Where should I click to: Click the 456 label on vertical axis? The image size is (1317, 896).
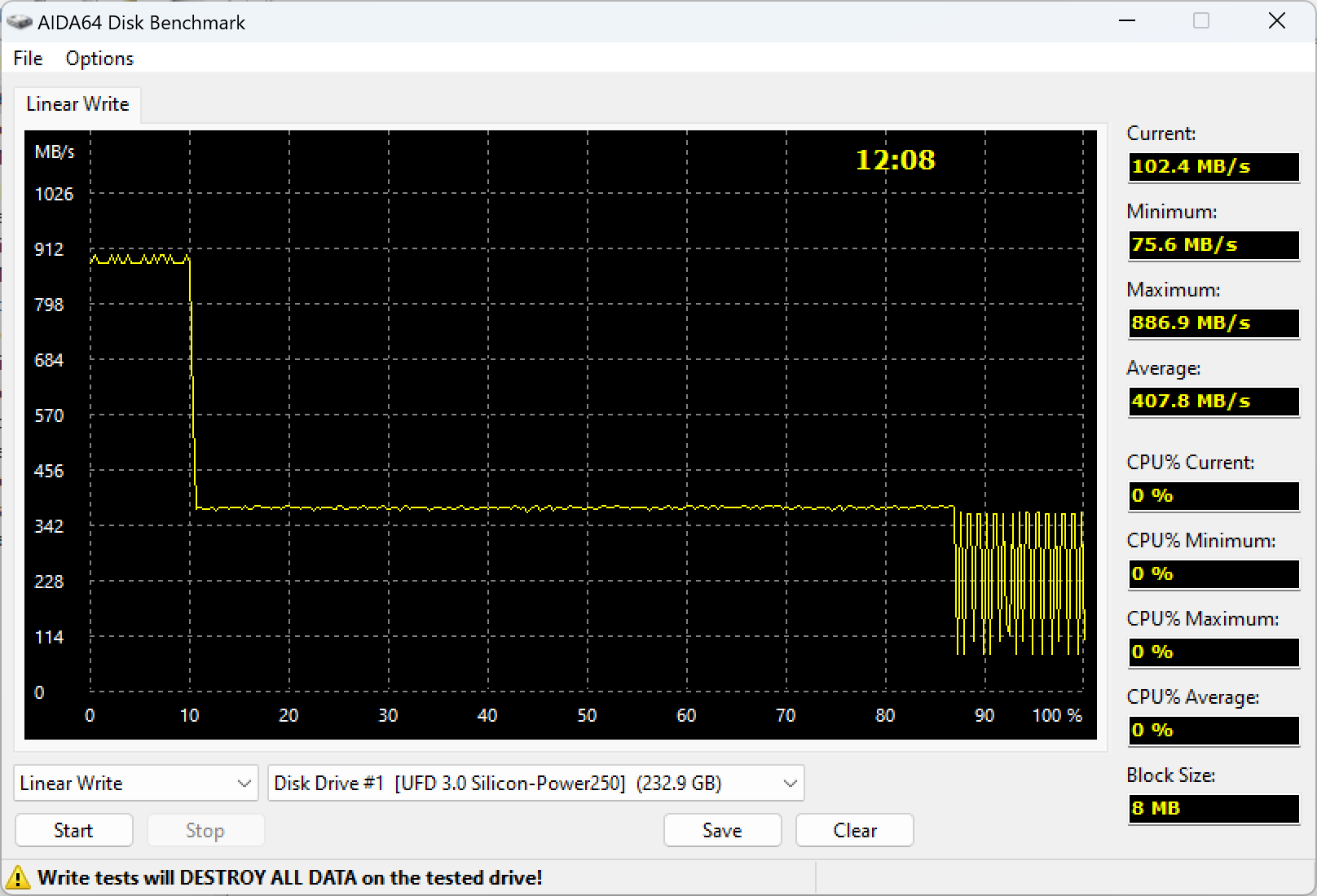coord(49,471)
